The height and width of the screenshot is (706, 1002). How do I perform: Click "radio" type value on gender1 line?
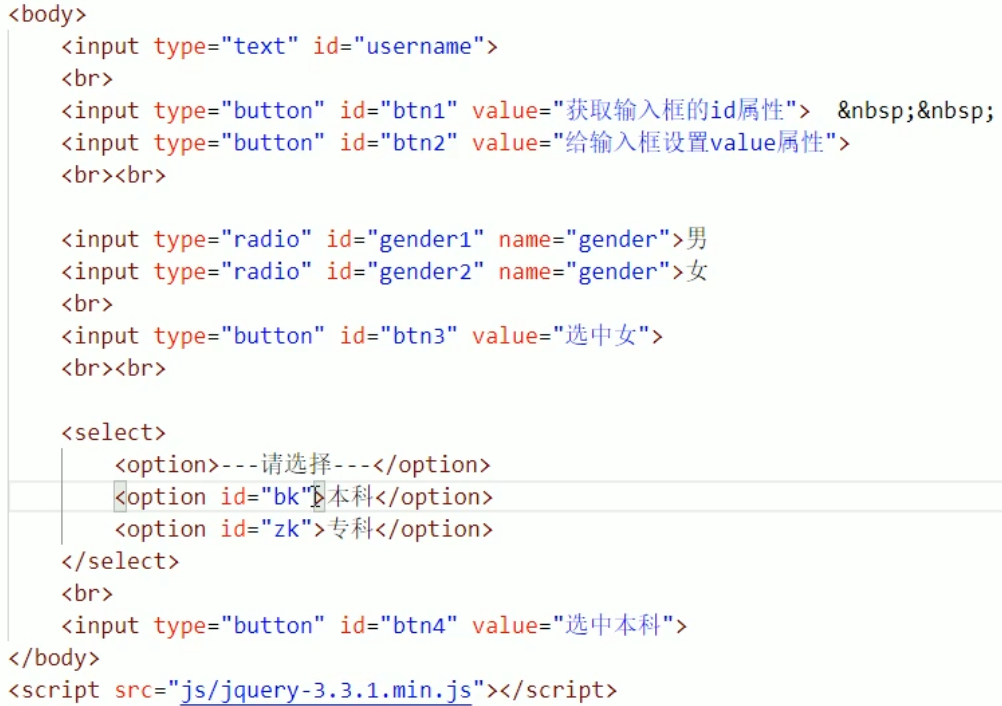(266, 240)
